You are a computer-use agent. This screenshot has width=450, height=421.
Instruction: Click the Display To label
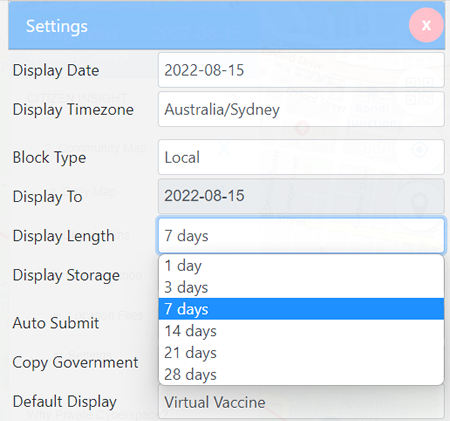[47, 197]
